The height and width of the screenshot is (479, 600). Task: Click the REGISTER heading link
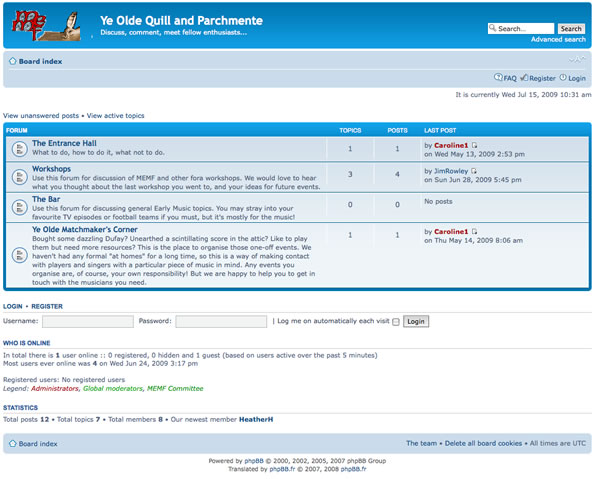point(47,306)
